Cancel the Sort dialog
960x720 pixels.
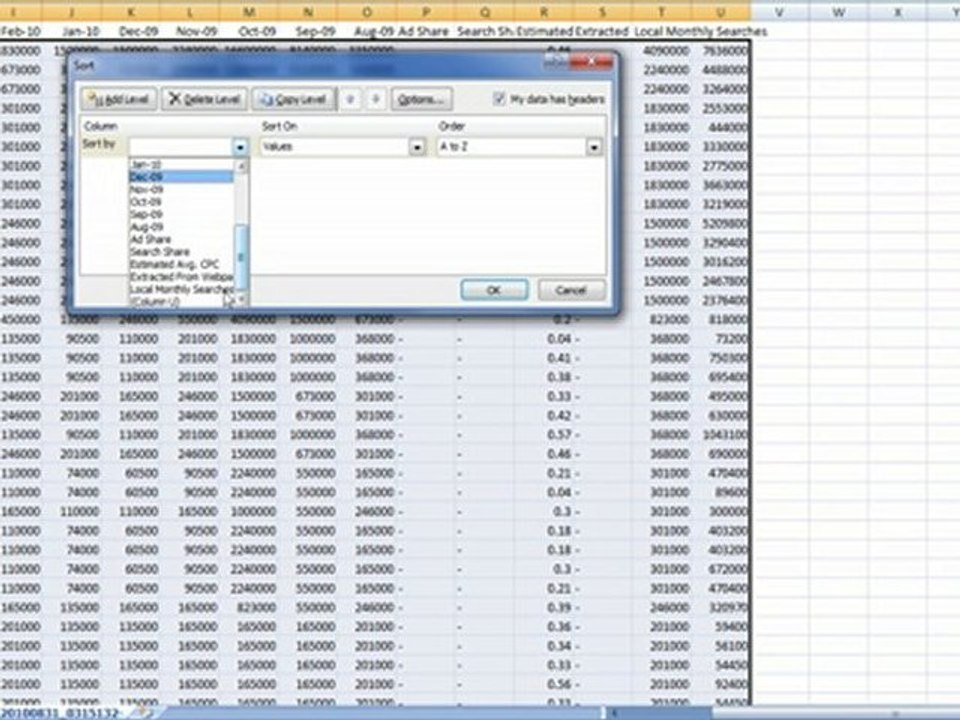571,290
